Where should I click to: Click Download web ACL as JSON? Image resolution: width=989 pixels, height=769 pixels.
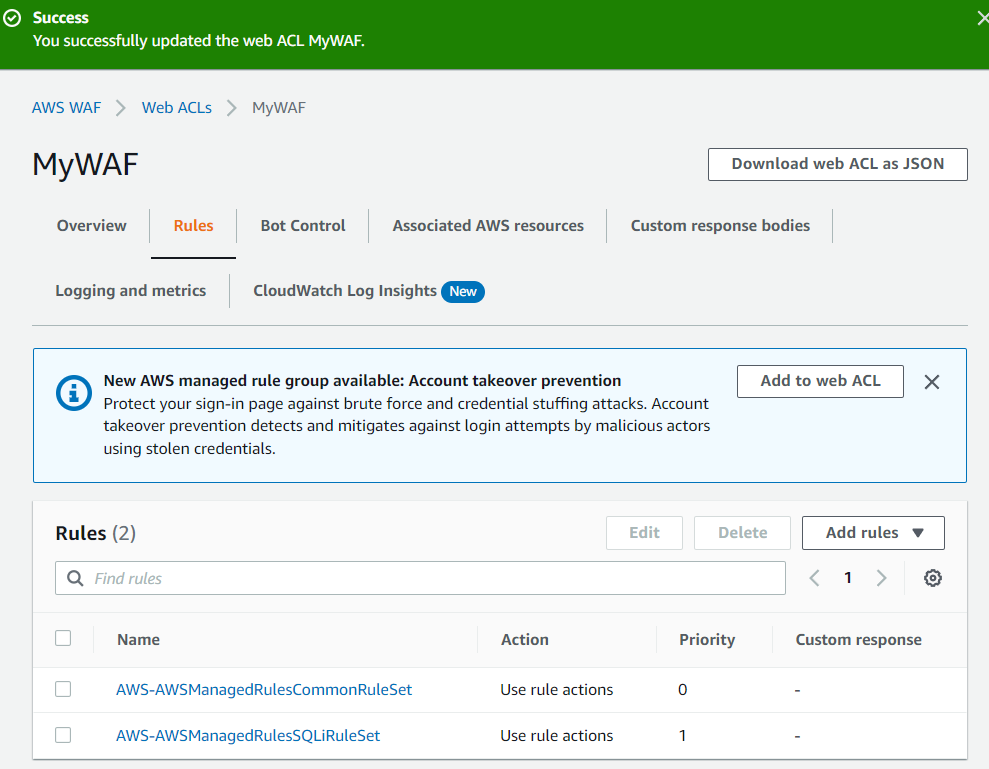[x=838, y=164]
